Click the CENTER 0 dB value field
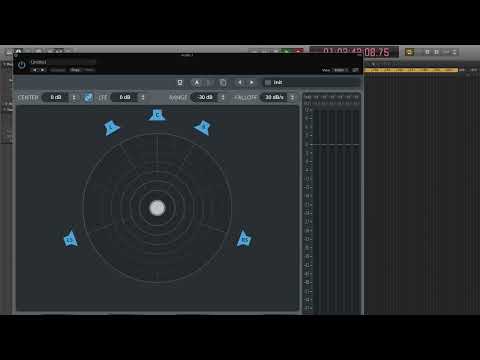480x360 pixels. 56,97
